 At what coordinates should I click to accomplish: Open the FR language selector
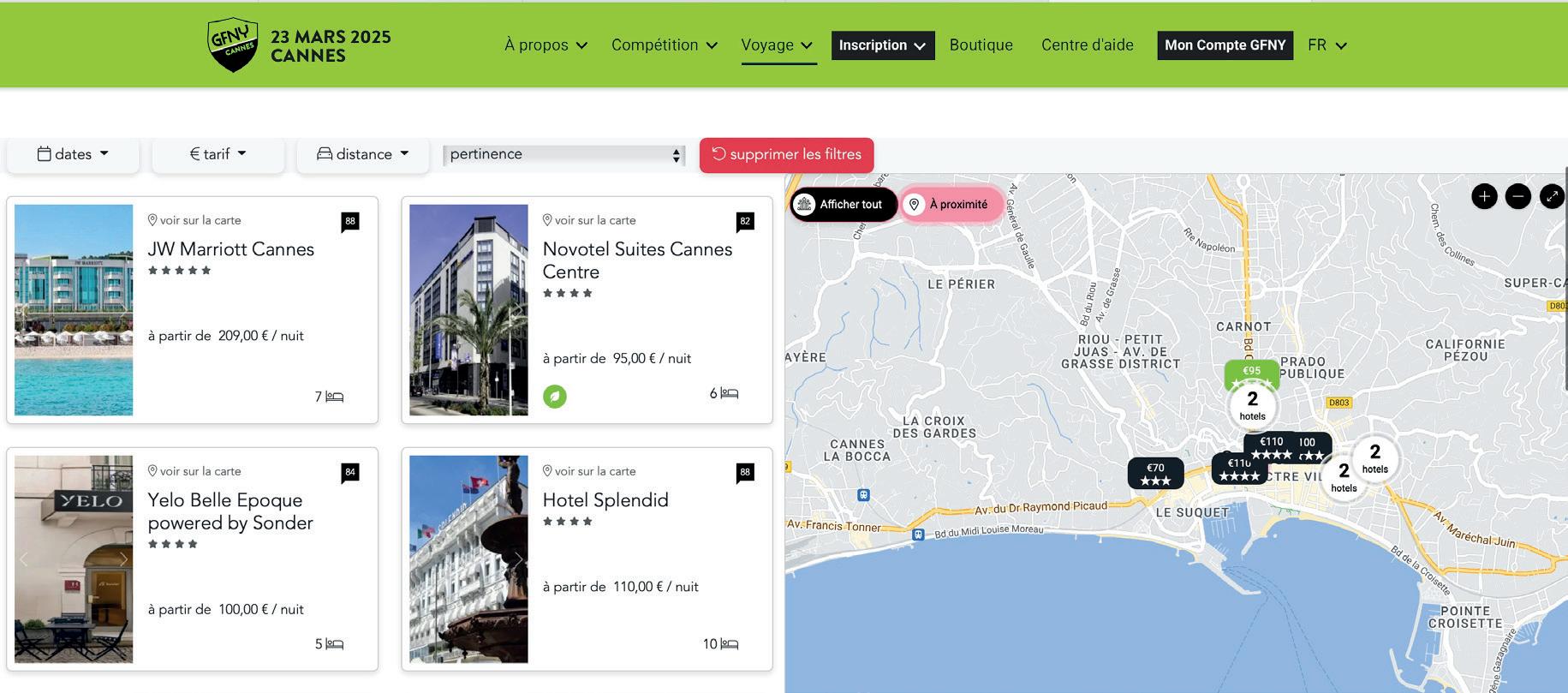(1327, 45)
